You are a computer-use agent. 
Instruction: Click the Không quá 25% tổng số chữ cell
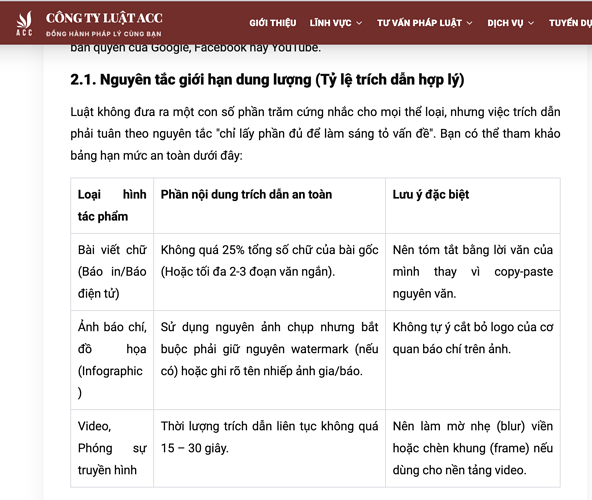269,272
